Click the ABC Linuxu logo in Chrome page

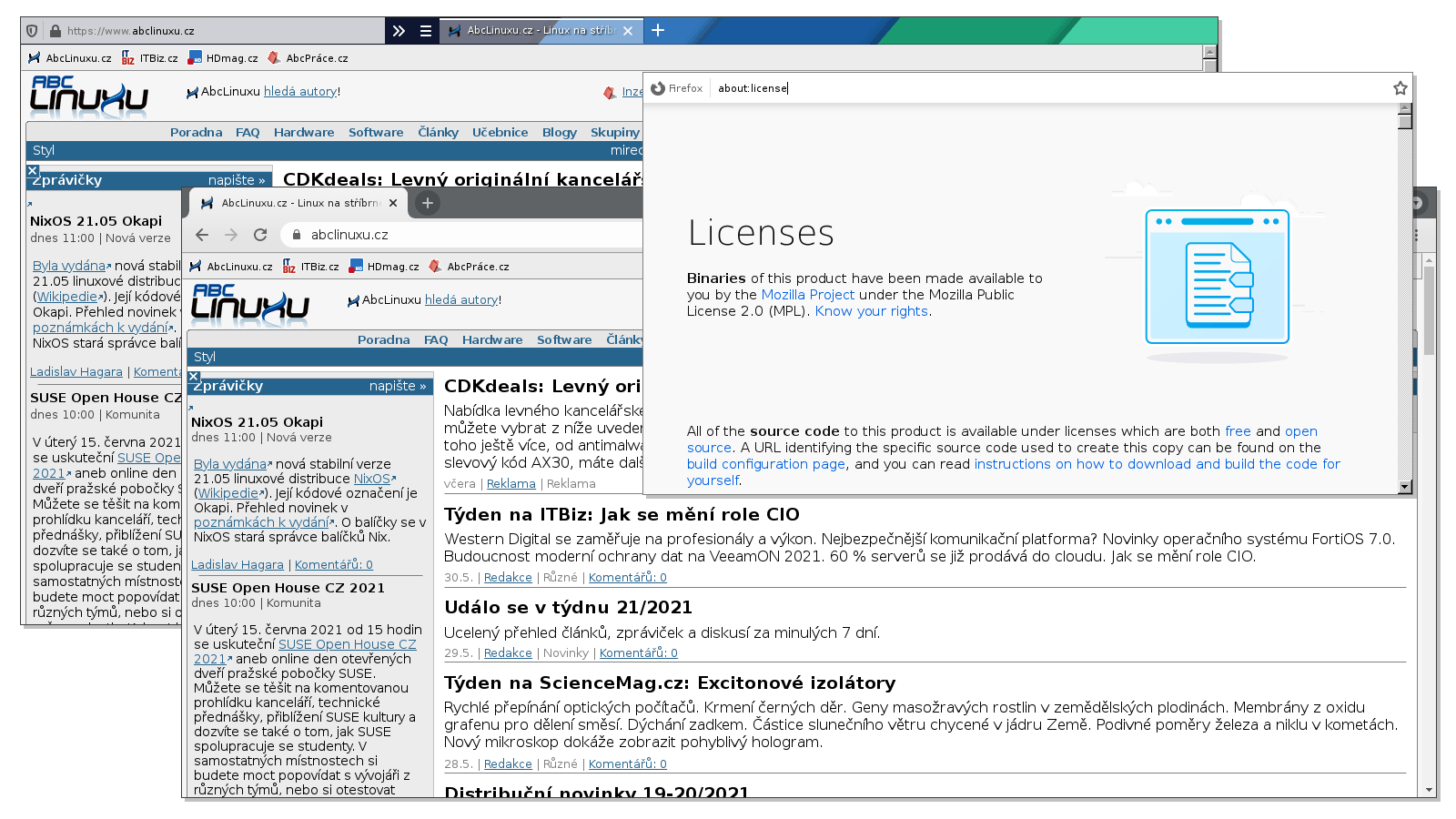tap(250, 305)
